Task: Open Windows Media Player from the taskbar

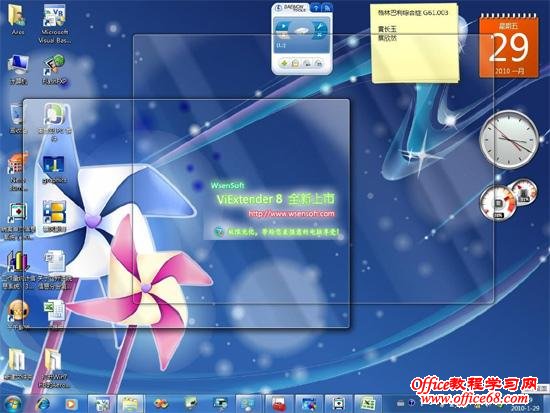Action: click(71, 404)
